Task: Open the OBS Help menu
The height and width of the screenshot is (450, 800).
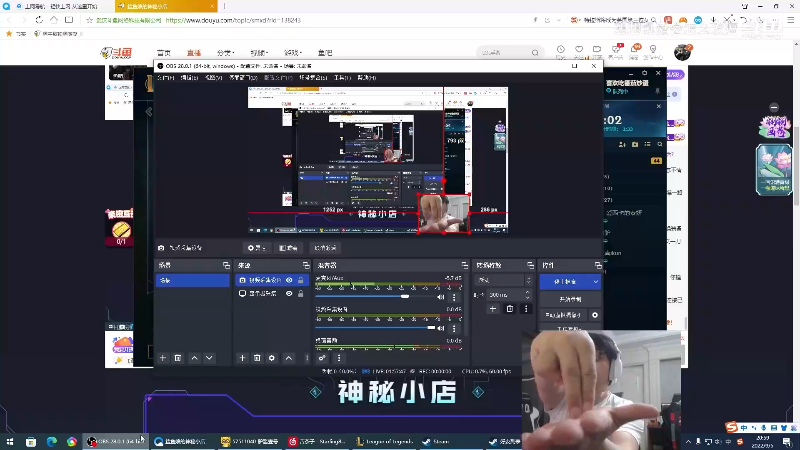Action: point(367,78)
